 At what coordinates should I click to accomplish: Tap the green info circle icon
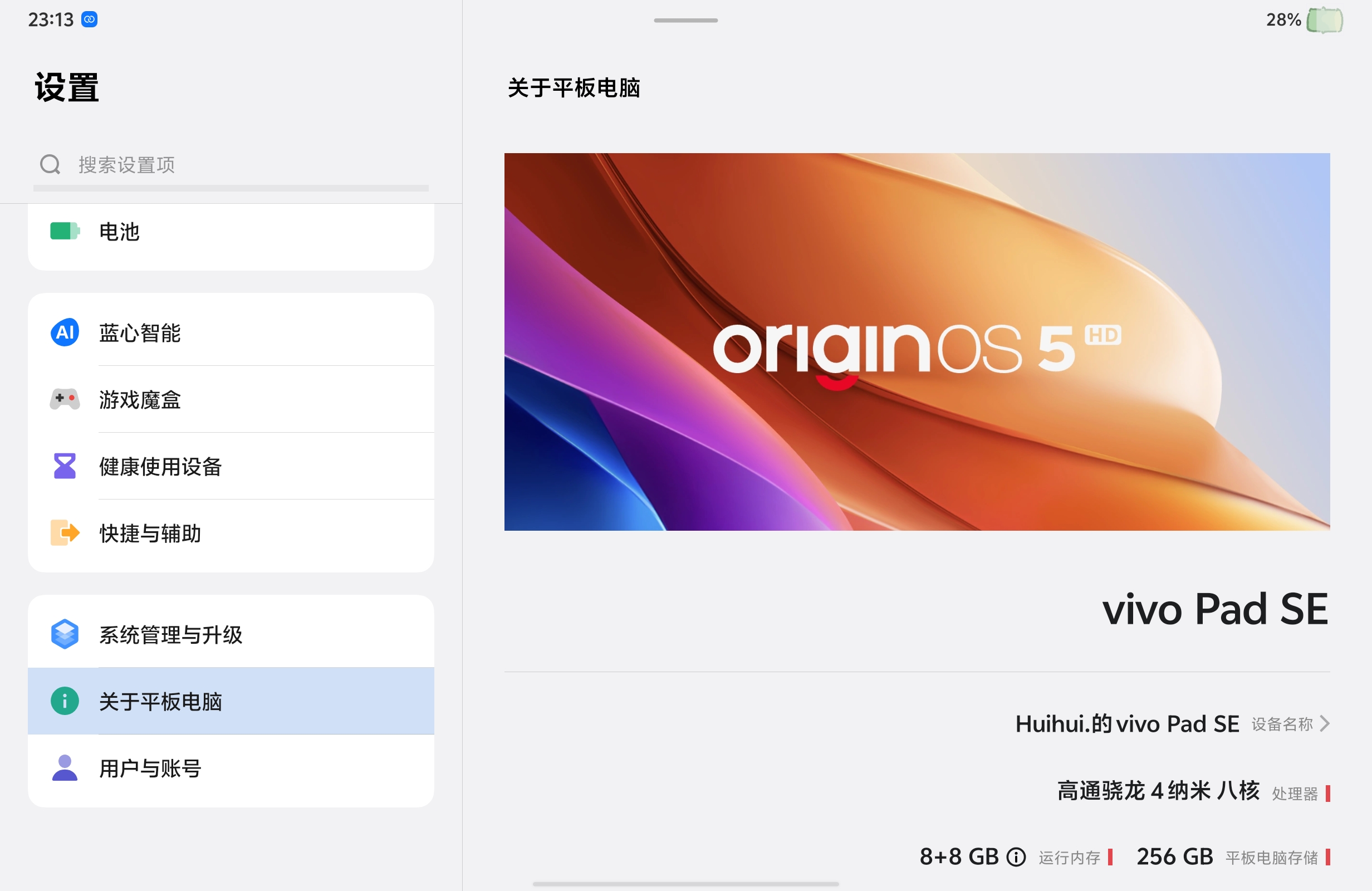[65, 701]
